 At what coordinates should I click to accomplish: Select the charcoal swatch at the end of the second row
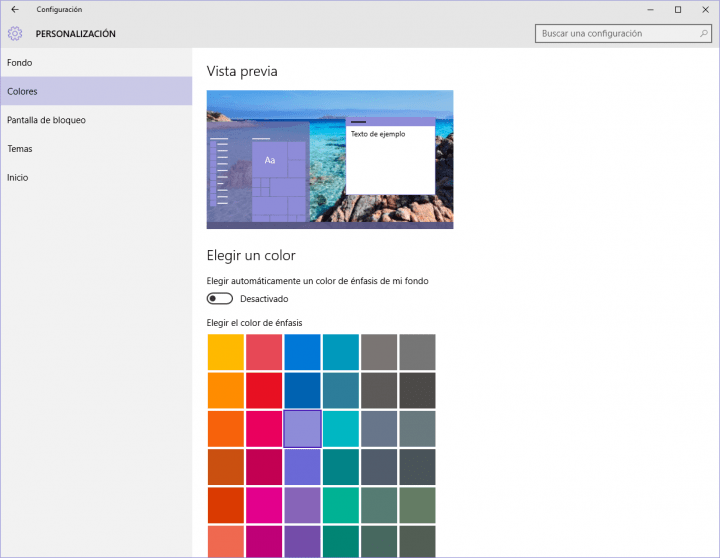417,390
